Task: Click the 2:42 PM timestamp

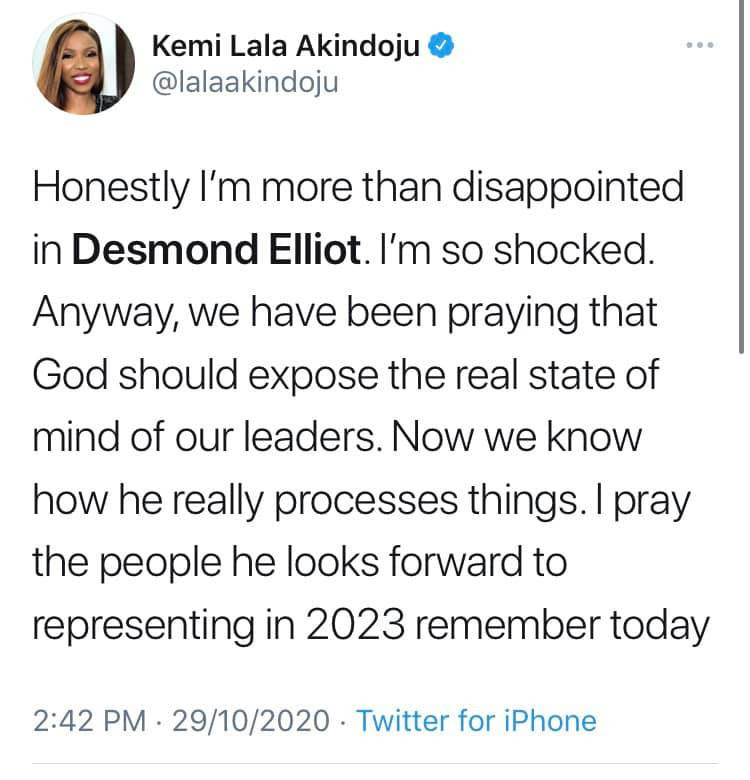Action: (90, 720)
